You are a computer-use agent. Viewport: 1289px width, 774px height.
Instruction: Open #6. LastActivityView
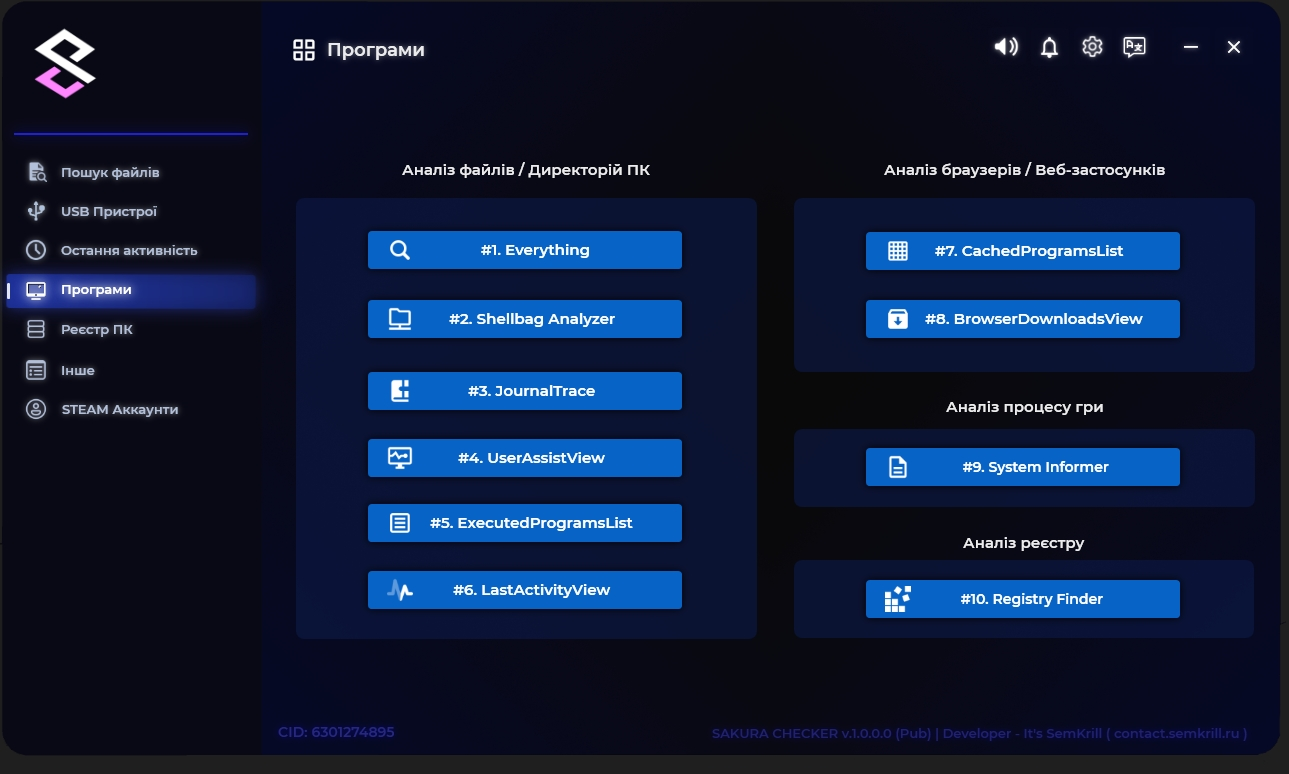(x=524, y=590)
